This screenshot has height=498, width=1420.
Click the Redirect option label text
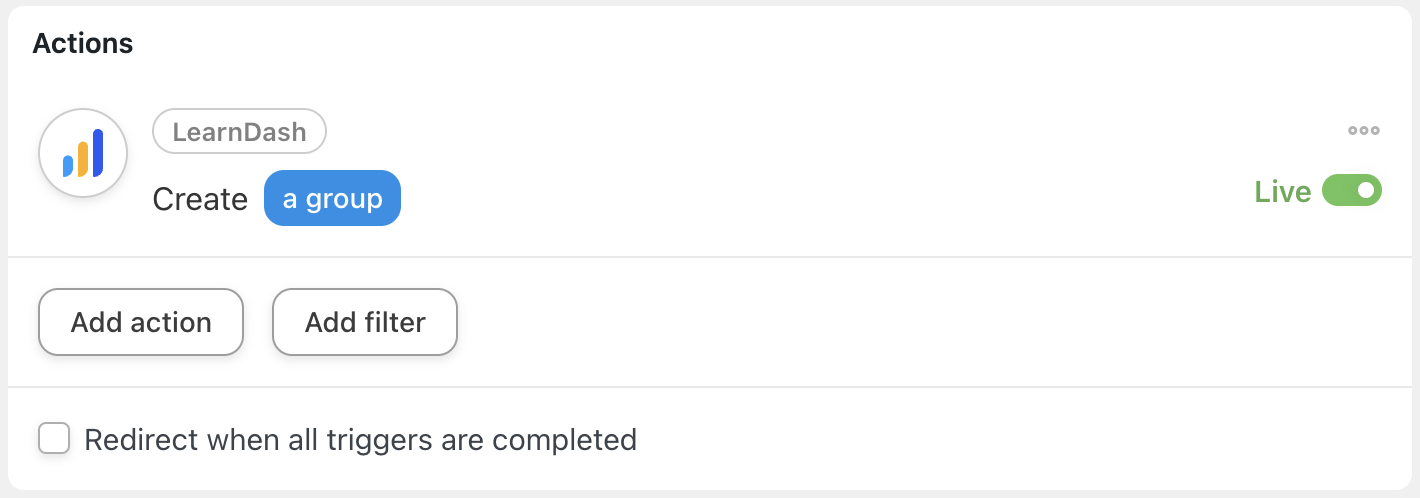coord(360,439)
